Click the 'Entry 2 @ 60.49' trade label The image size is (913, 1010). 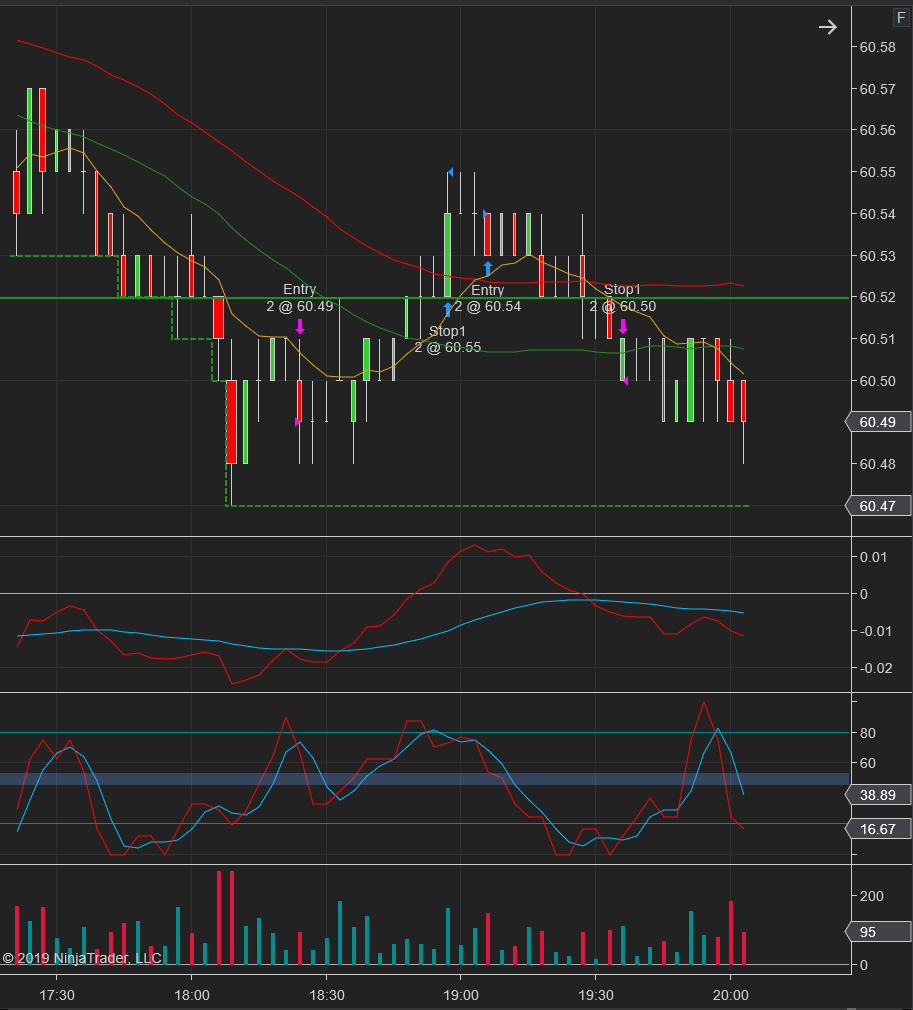(x=300, y=298)
